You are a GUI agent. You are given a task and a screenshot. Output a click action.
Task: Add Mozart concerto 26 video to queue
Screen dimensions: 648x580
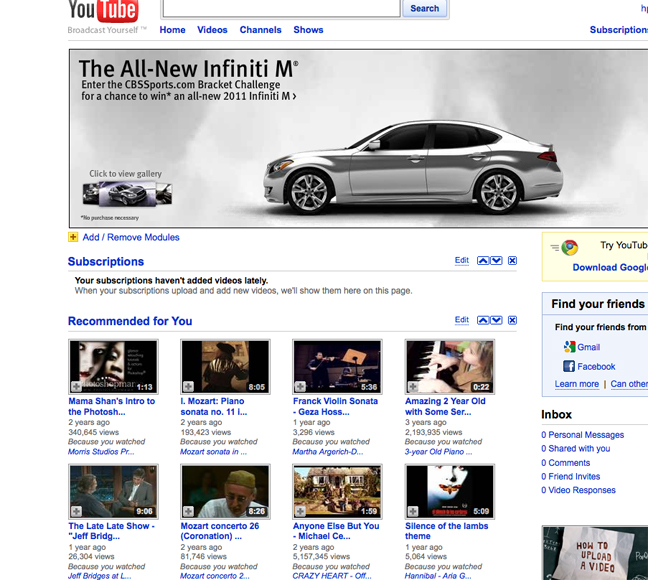(x=188, y=511)
